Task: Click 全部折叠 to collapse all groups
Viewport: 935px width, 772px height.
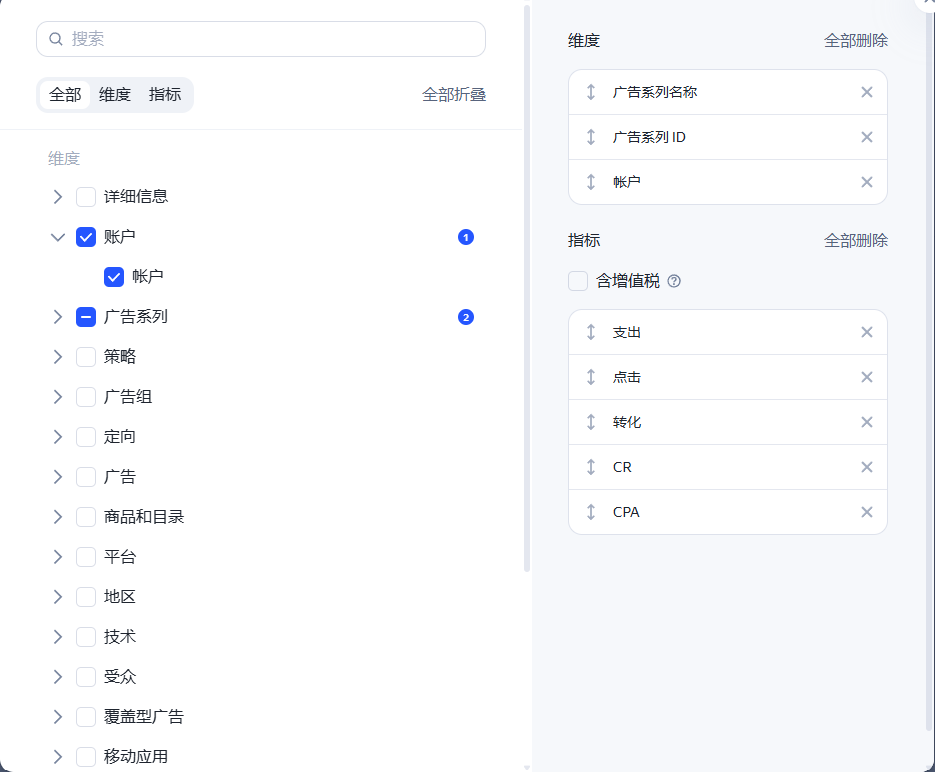Action: pyautogui.click(x=454, y=95)
